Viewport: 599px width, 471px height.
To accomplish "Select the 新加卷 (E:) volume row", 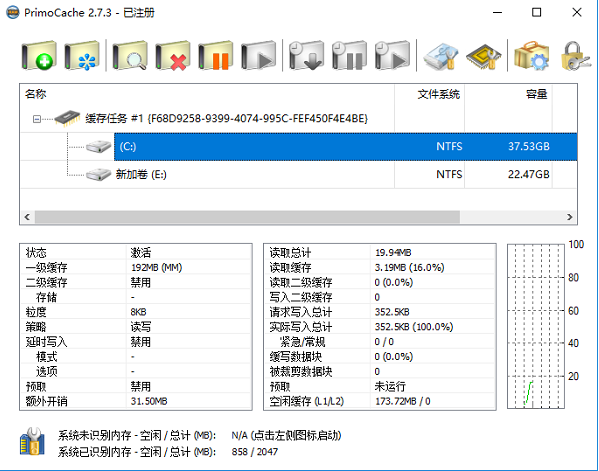I will coord(298,175).
